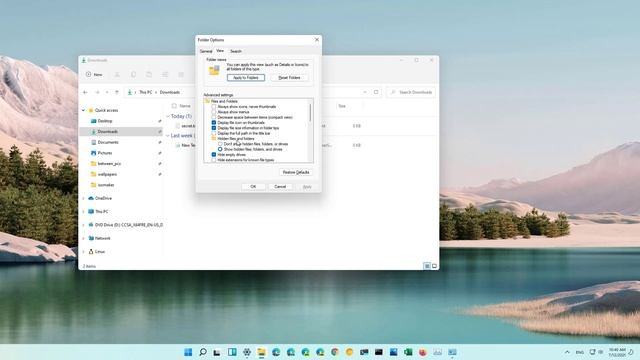Open the Excel icon on the taskbar

(408, 352)
